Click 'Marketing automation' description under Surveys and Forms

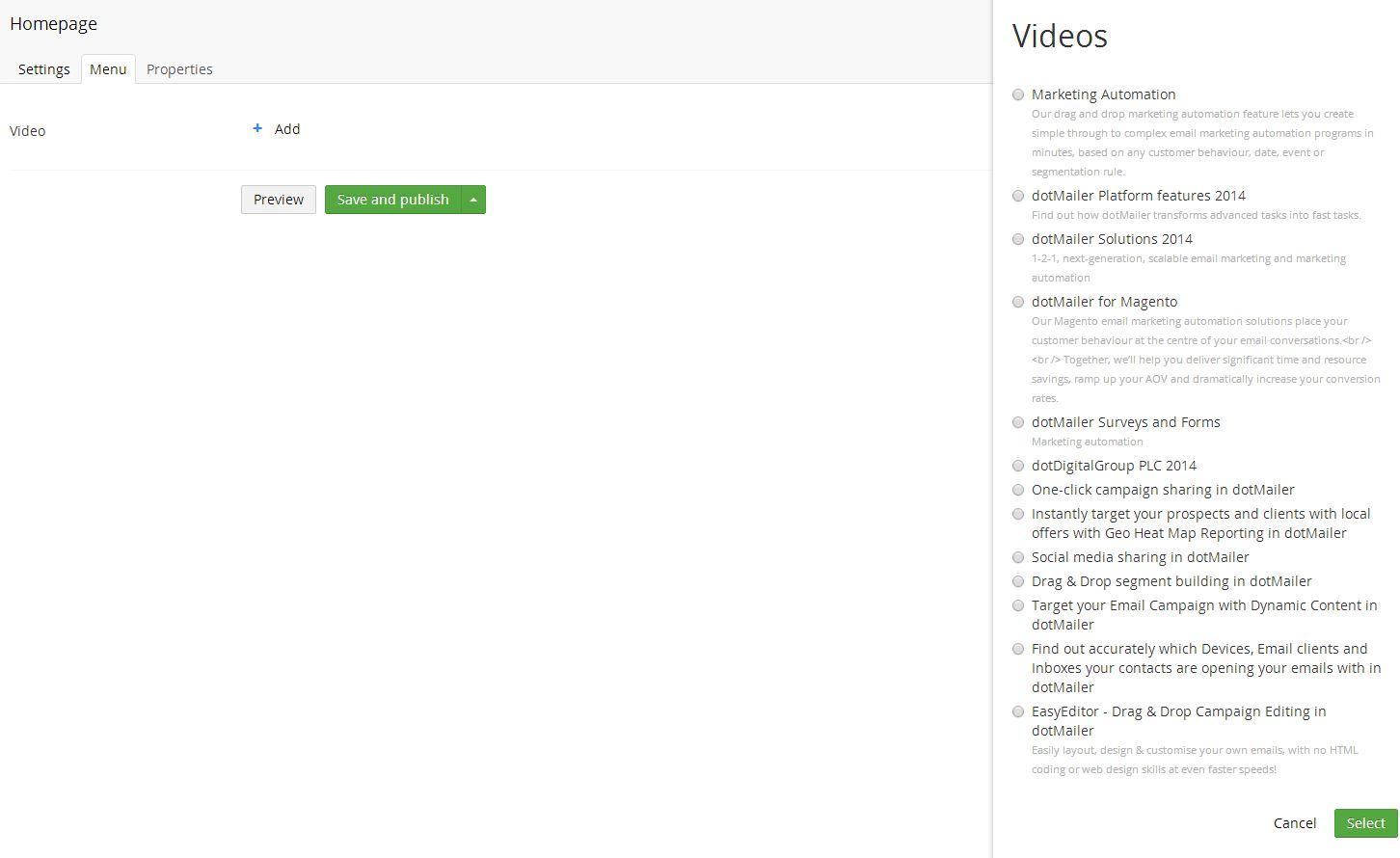1087,442
